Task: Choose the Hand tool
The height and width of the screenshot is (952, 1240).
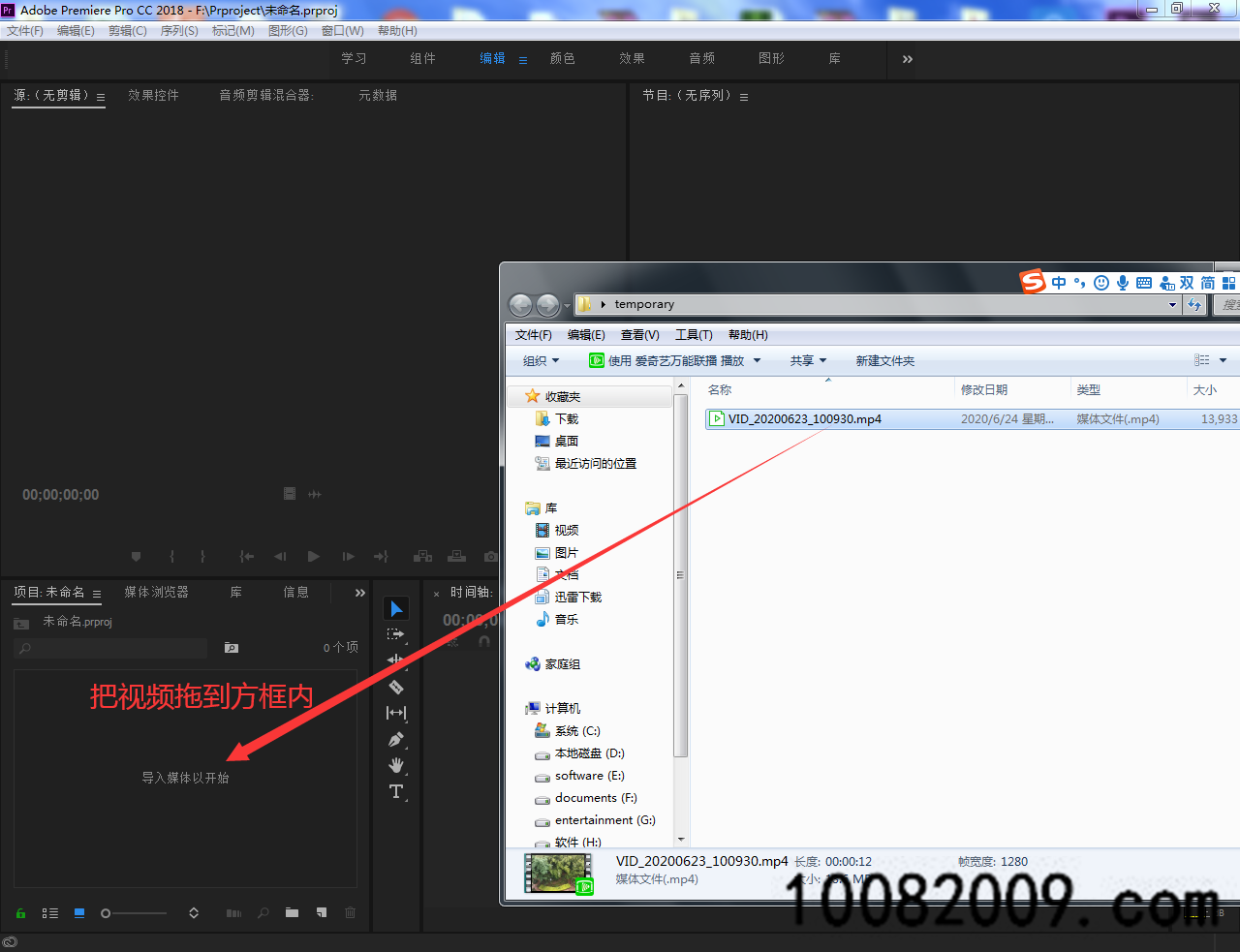Action: click(x=395, y=766)
